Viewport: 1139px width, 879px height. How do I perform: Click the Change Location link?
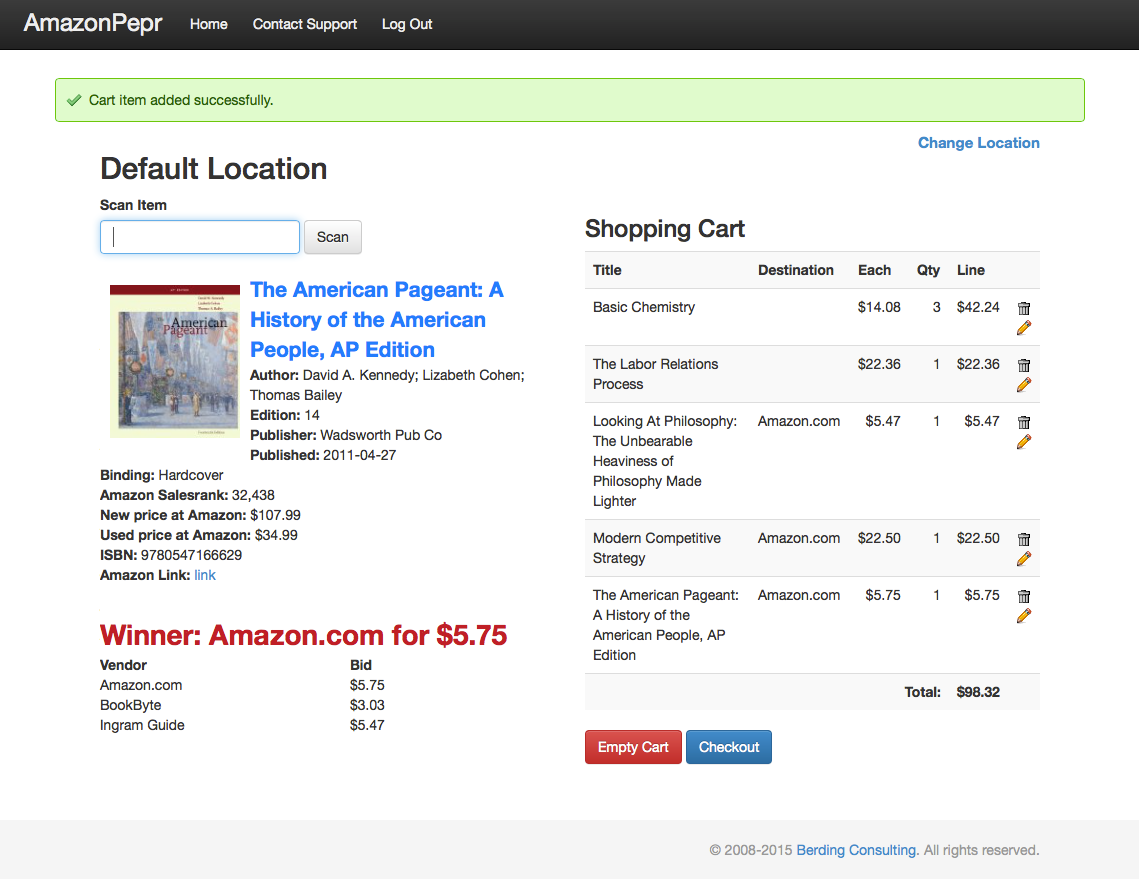(x=978, y=143)
